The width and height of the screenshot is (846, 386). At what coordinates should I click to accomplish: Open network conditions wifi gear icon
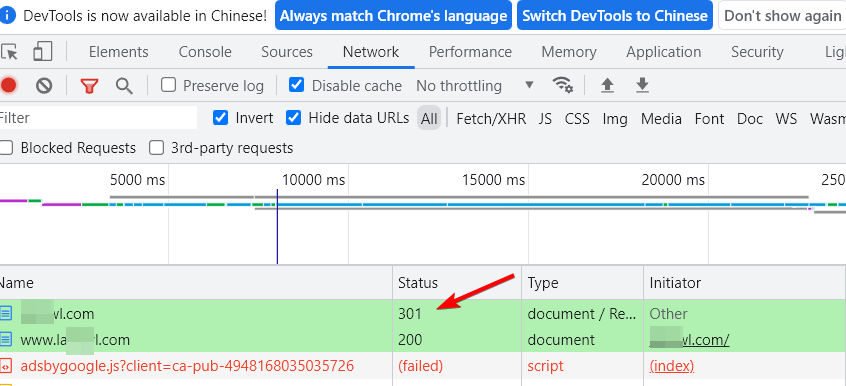coord(562,85)
